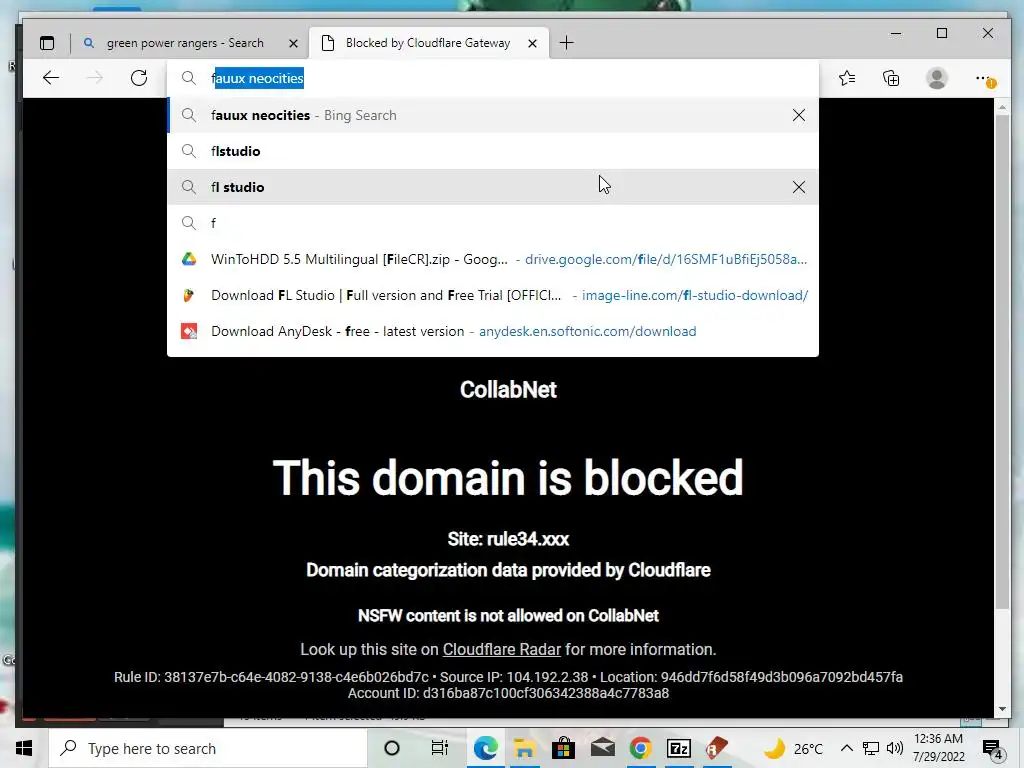Open the notification center icon
1024x768 pixels.
coord(992,748)
